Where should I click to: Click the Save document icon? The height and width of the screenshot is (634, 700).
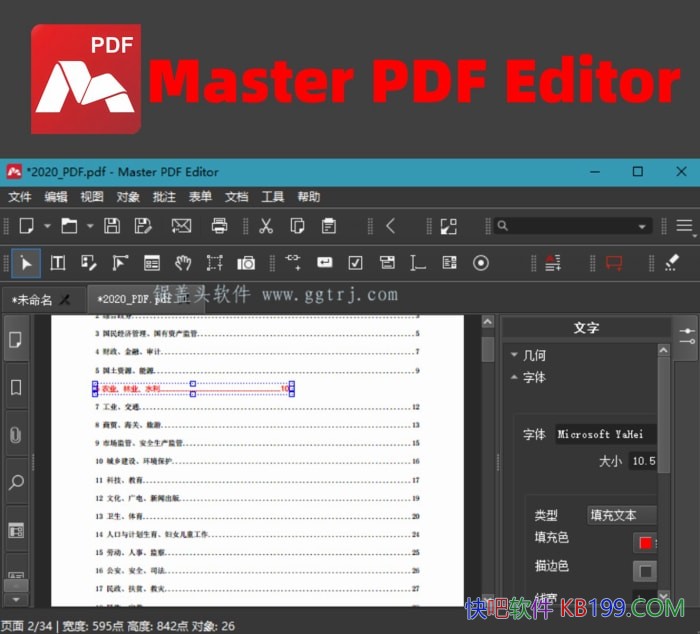point(112,226)
